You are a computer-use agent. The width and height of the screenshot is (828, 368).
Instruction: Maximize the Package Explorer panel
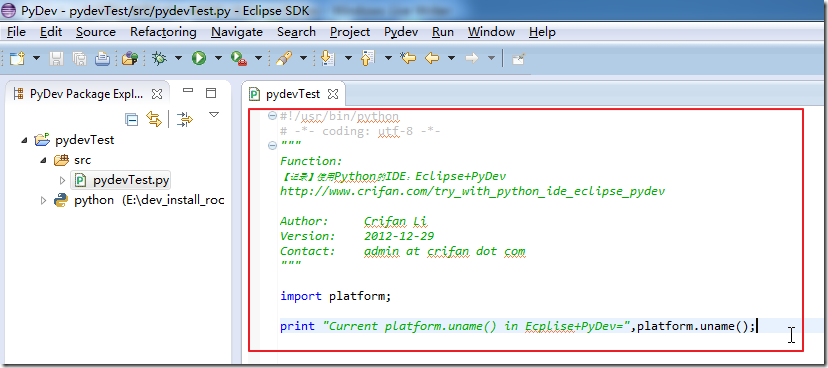click(211, 93)
